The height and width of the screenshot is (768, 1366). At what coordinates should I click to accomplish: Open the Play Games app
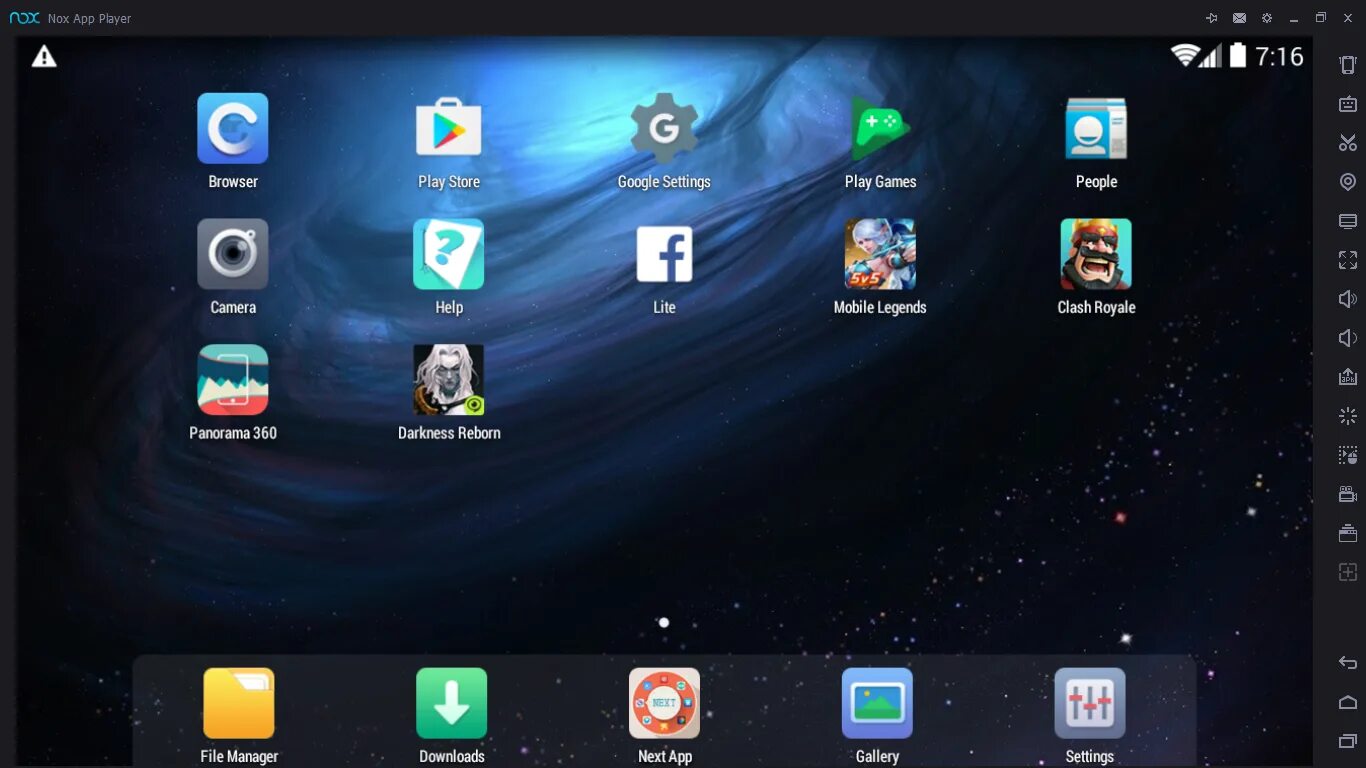pos(880,129)
